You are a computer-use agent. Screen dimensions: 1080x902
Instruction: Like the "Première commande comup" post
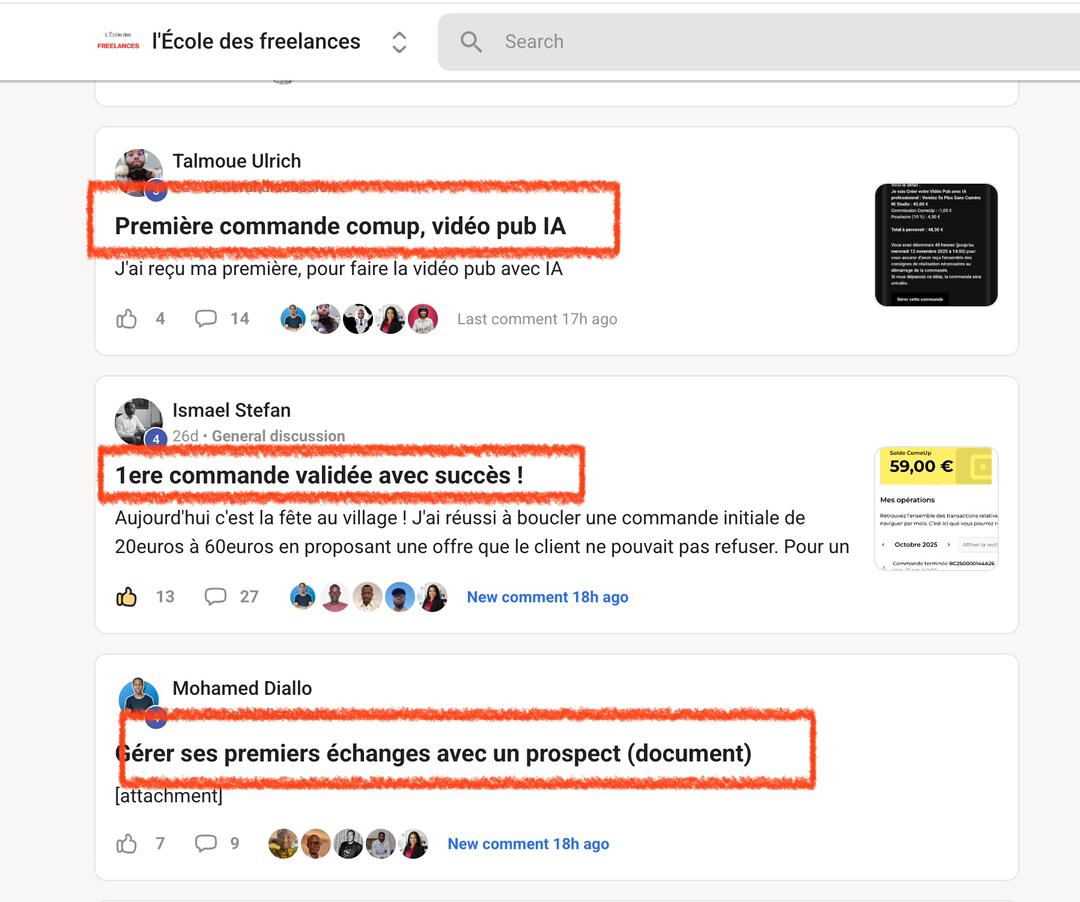pyautogui.click(x=127, y=319)
